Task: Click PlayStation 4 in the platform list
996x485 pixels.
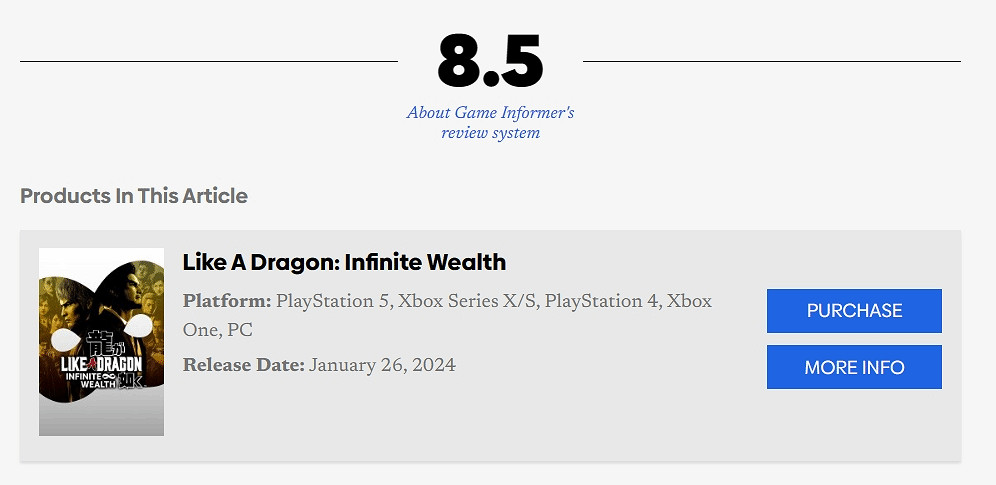Action: tap(602, 301)
